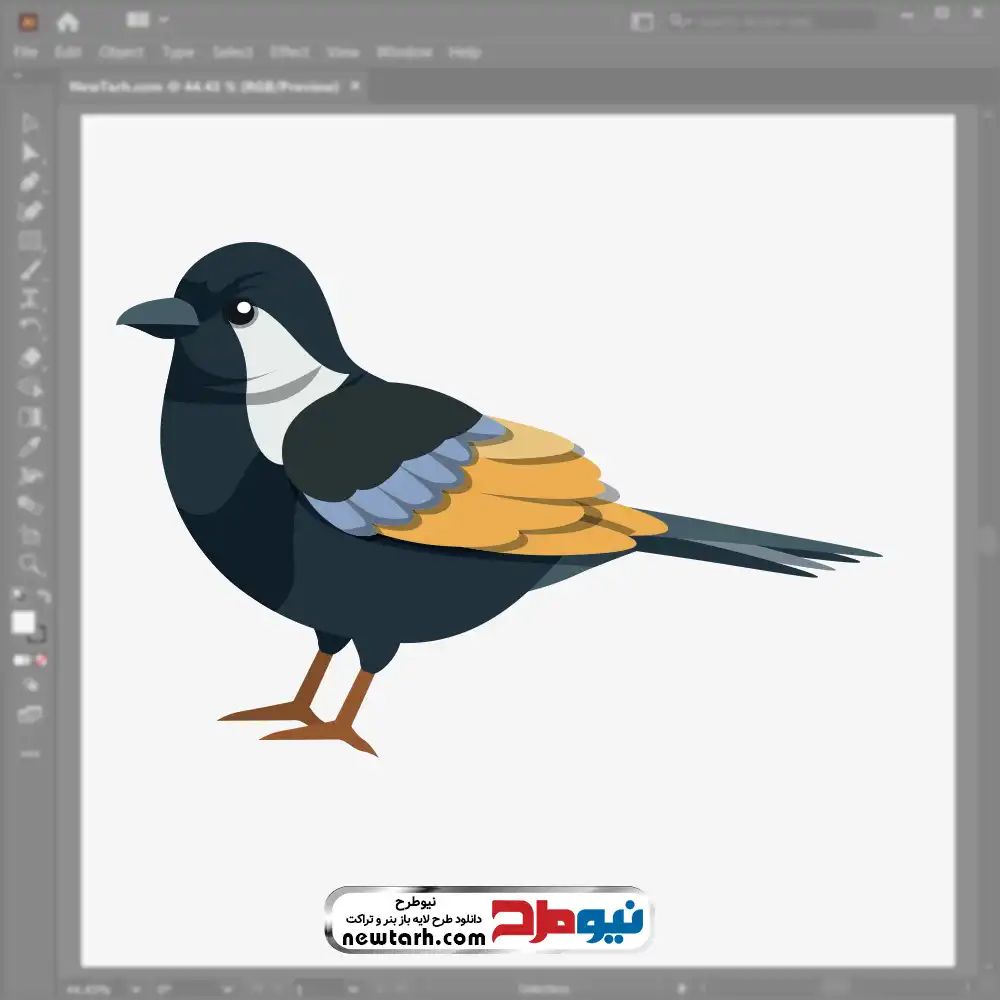
Task: Open the Window menu
Action: click(x=404, y=52)
